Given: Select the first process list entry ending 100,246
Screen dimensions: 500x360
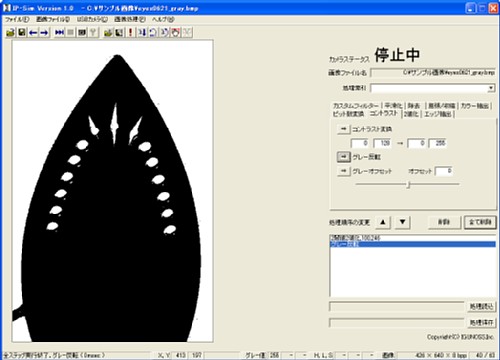Looking at the screenshot, I should (413, 238).
